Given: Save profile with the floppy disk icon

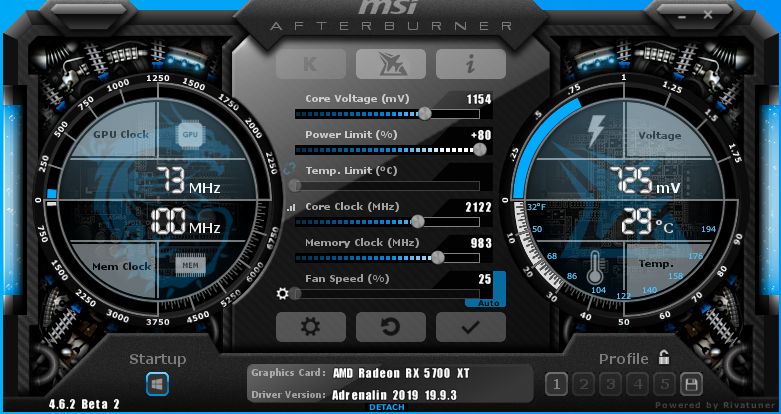Looking at the screenshot, I should tap(691, 384).
